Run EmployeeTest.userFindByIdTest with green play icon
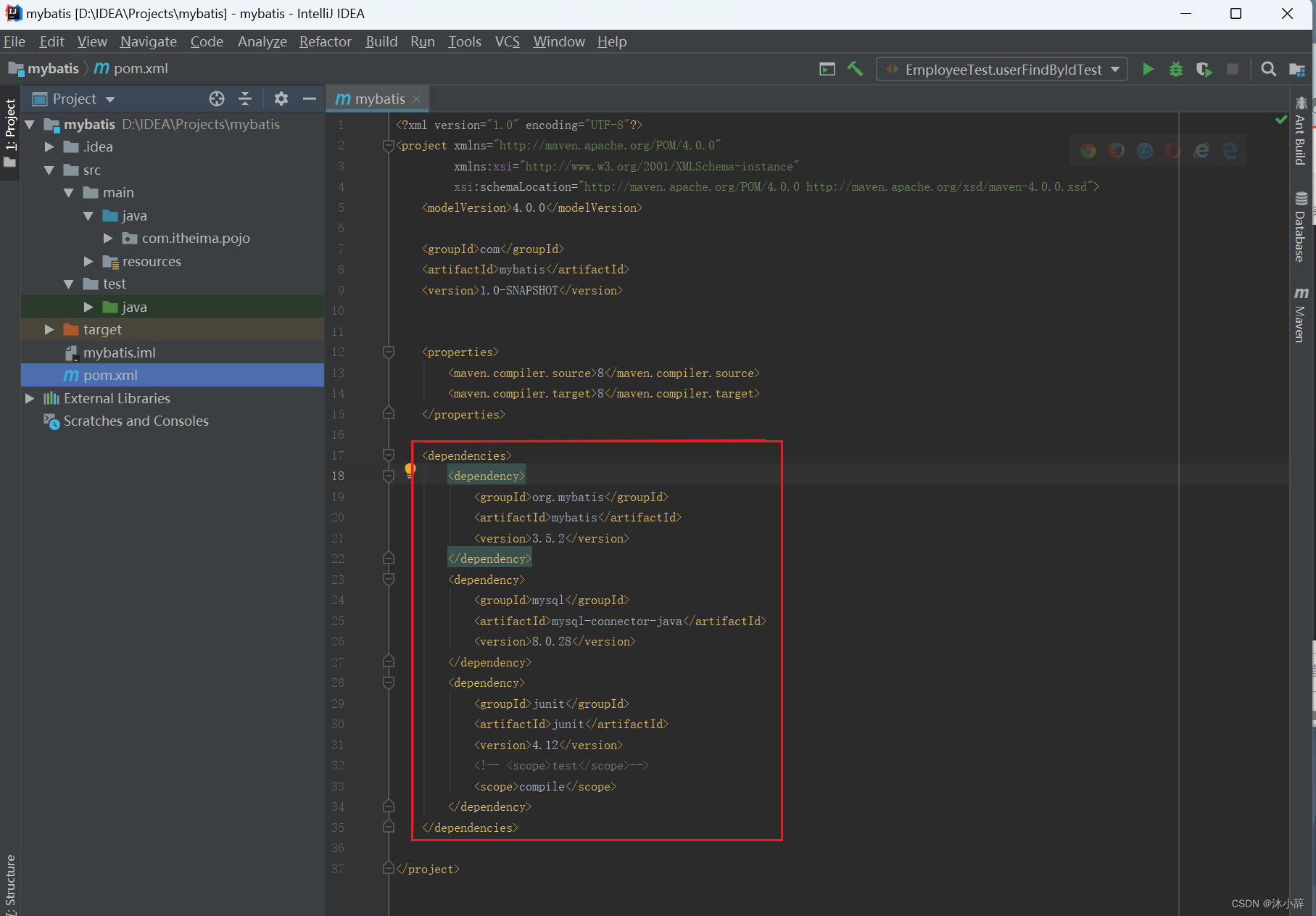 pyautogui.click(x=1148, y=70)
